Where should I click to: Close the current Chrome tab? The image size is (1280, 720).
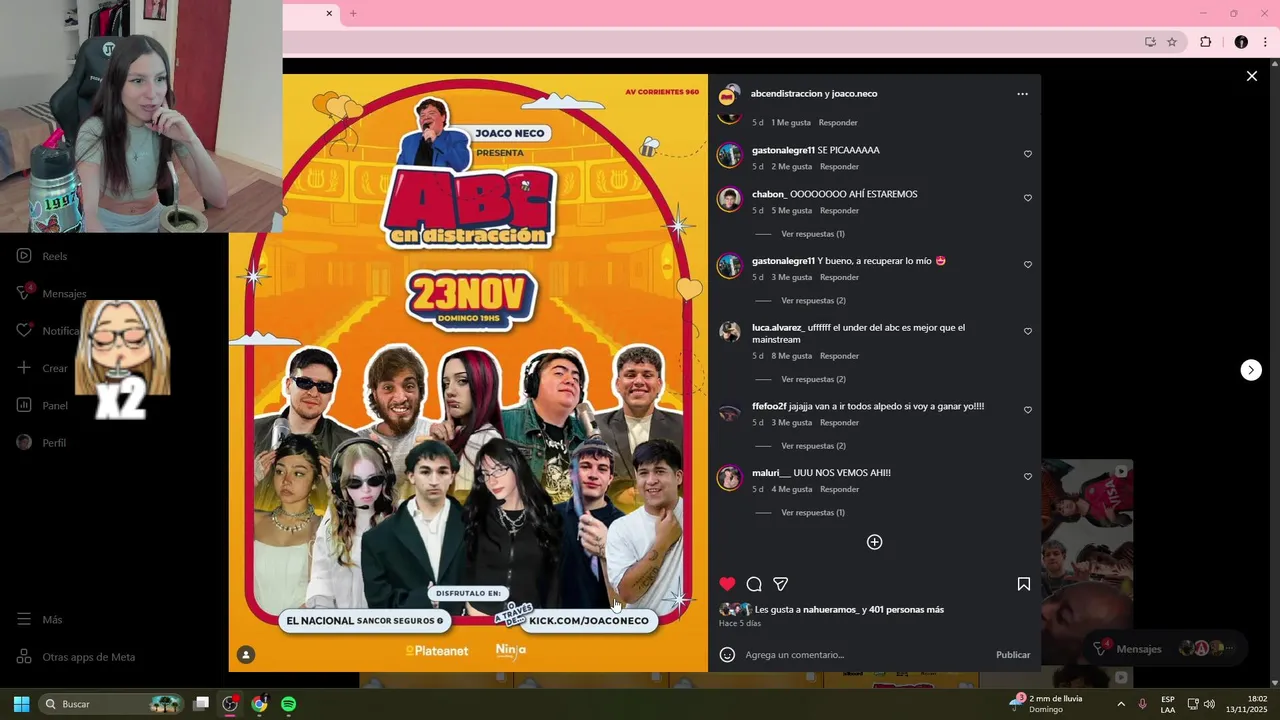point(329,13)
